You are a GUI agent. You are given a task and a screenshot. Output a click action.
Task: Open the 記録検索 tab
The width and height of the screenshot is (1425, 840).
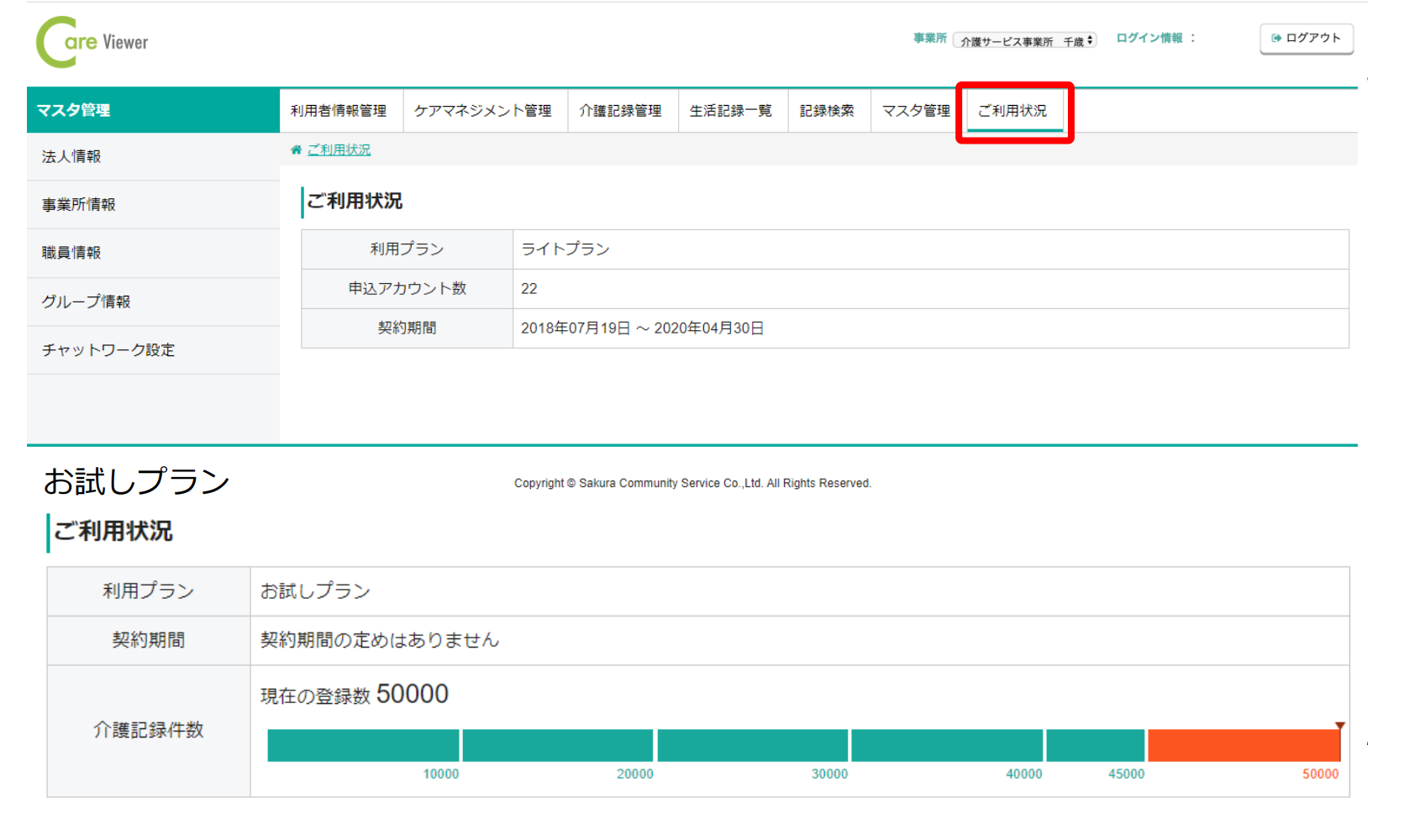pos(827,111)
